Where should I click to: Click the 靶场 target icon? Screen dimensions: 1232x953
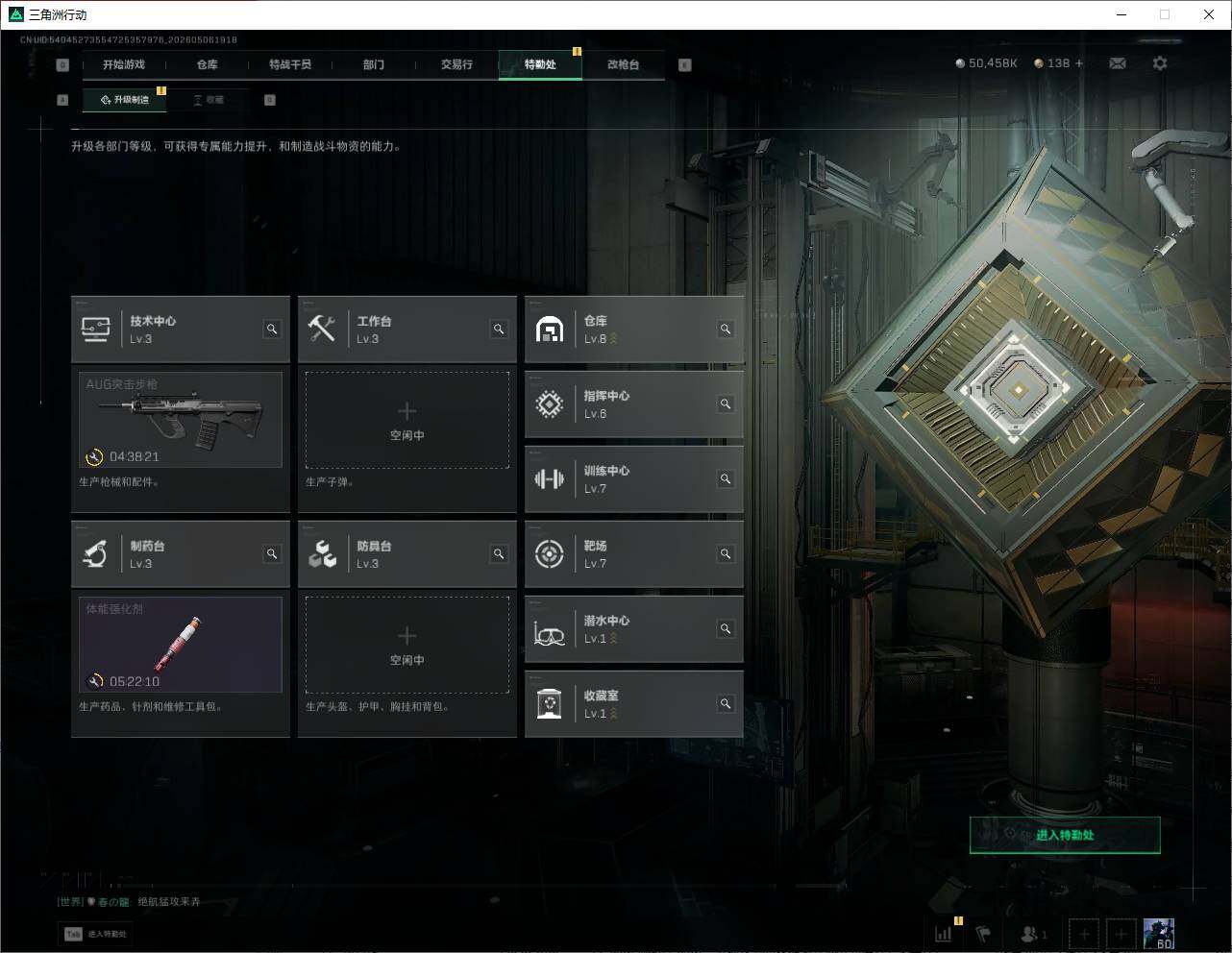click(549, 554)
